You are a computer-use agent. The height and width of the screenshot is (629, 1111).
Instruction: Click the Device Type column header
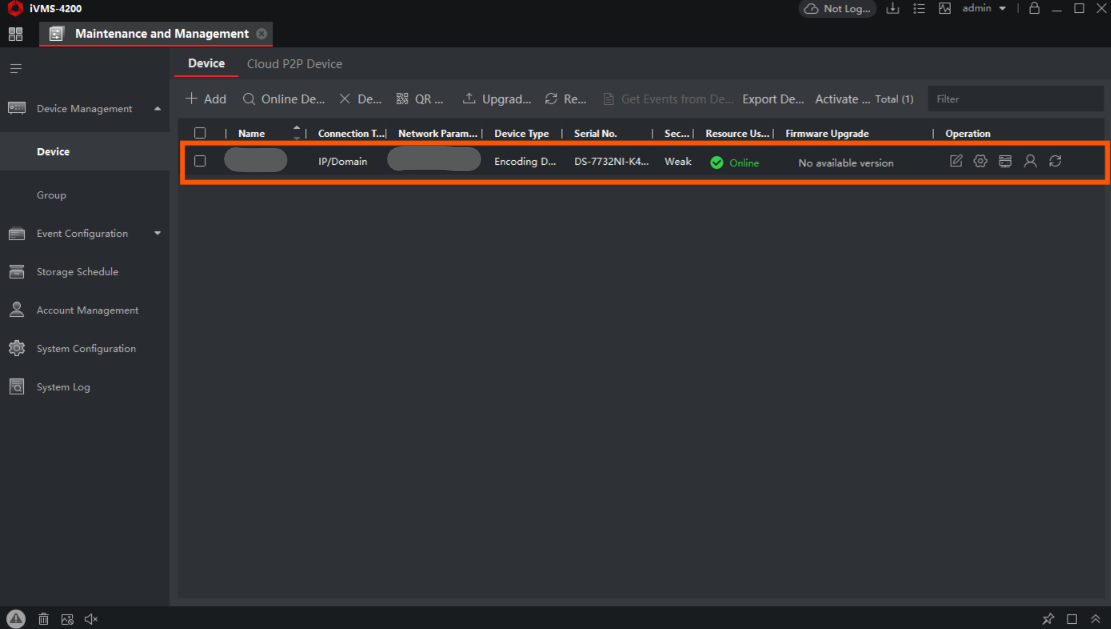(521, 133)
